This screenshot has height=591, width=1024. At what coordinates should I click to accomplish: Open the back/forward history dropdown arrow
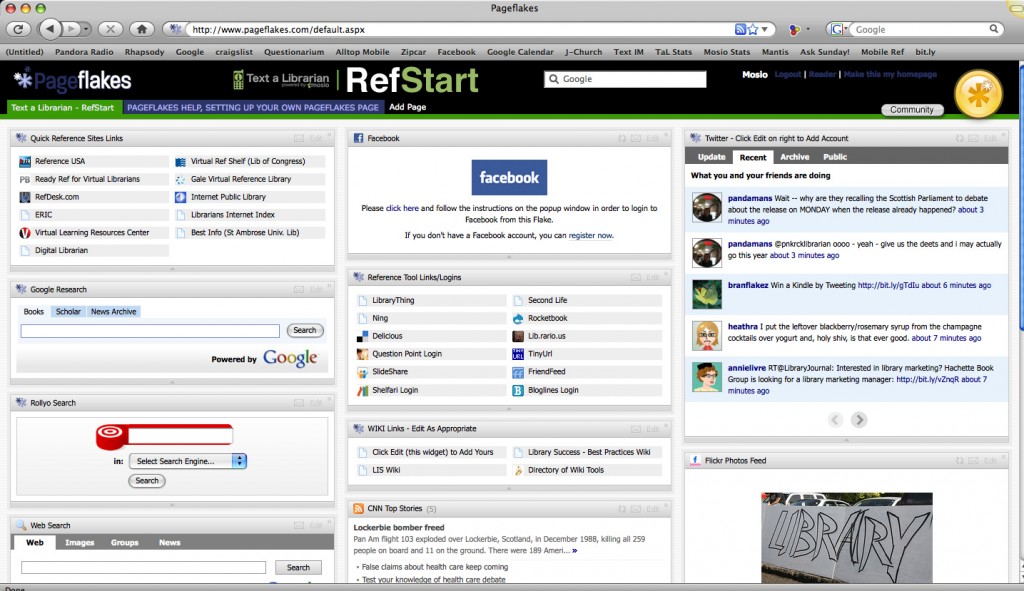pos(86,29)
